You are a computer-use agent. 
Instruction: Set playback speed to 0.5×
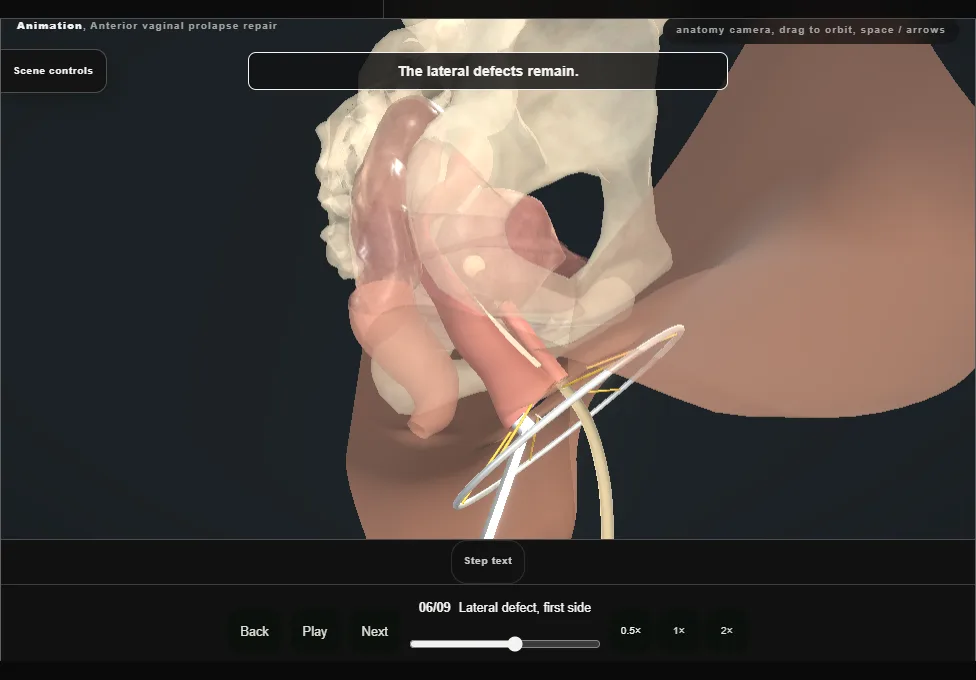(631, 631)
